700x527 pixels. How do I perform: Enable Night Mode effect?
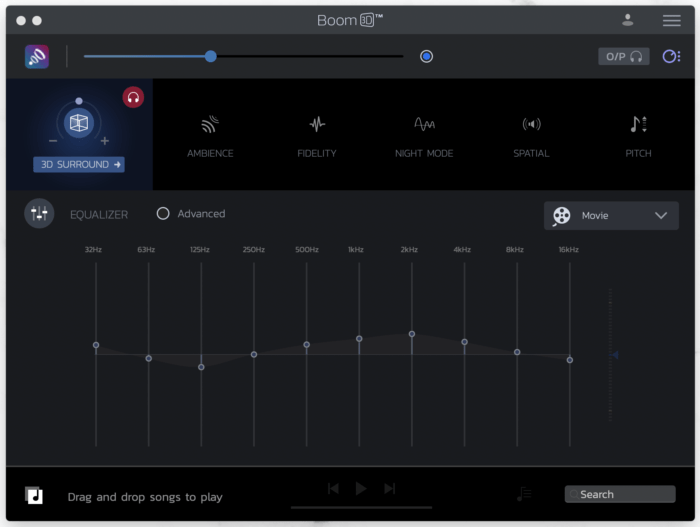pyautogui.click(x=424, y=125)
